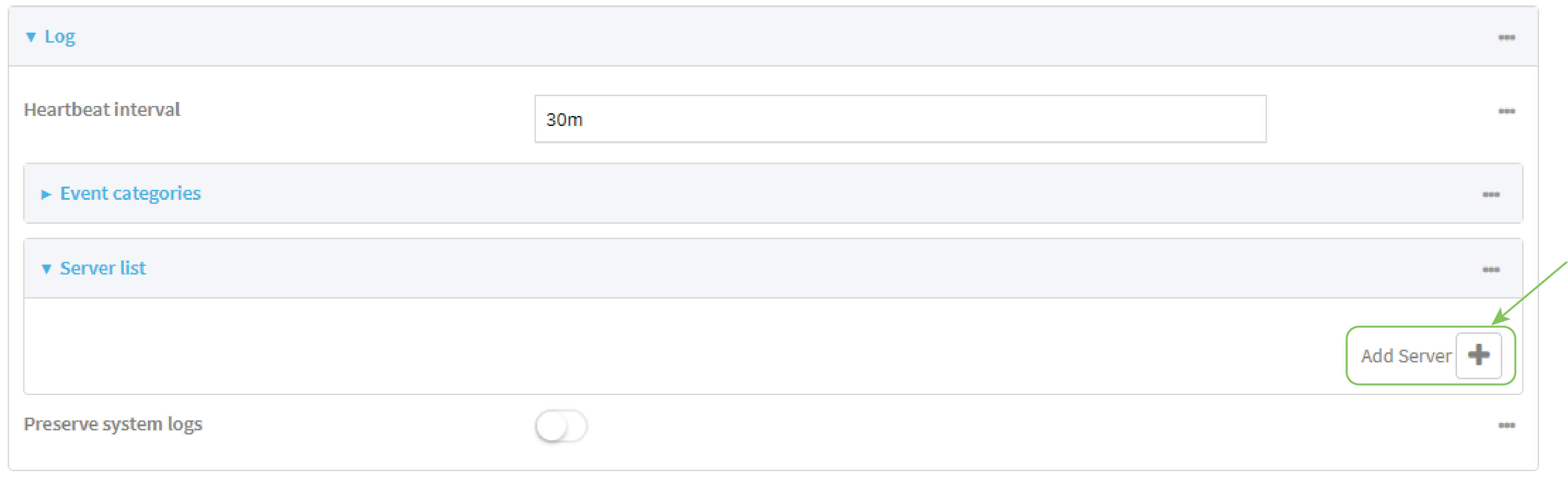Click the Preserve system logs label
The image size is (1568, 477).
coord(112,424)
